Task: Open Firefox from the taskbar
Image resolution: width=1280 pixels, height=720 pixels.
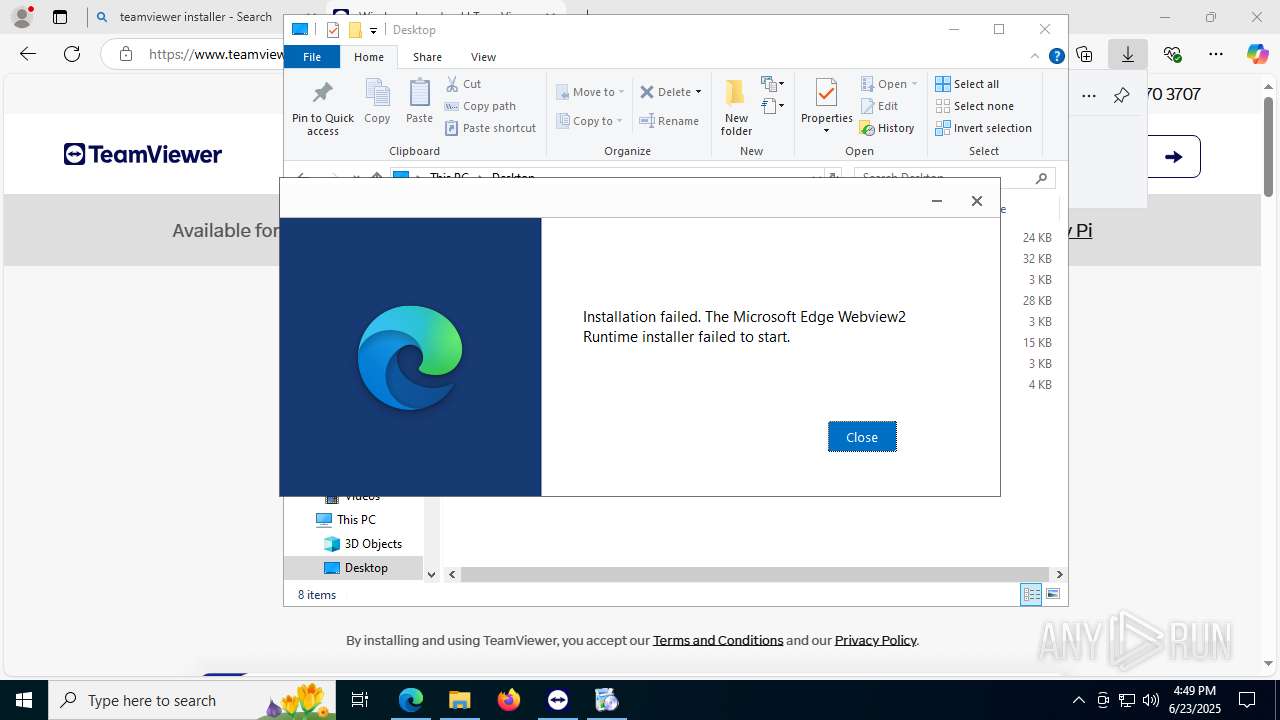Action: click(x=509, y=700)
